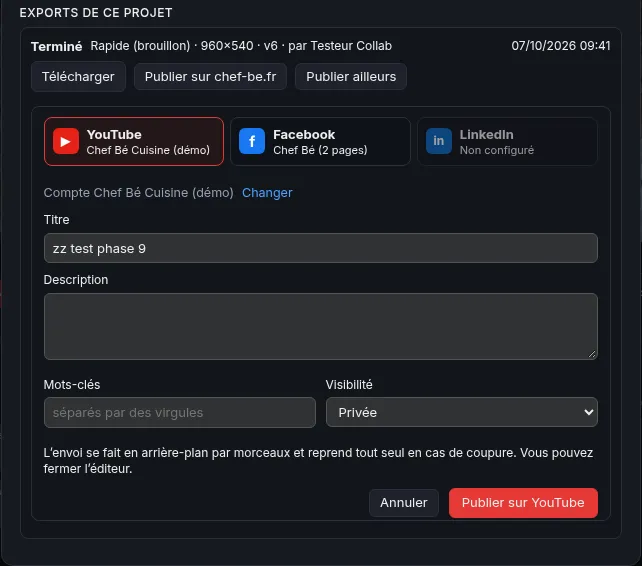This screenshot has height=566, width=642.
Task: Download the export with Télécharger
Action: pos(78,77)
